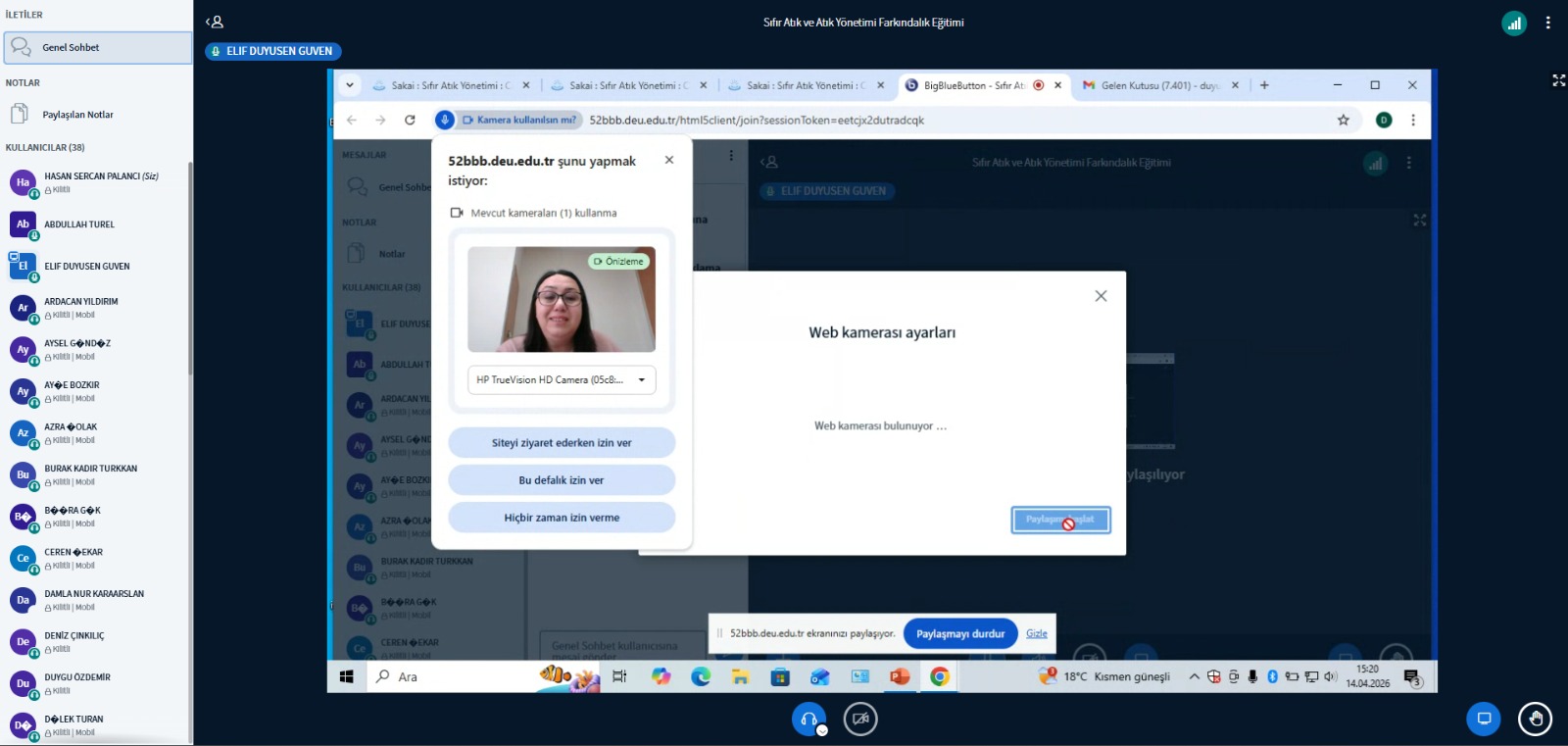
Task: Toggle the webcam sharing button
Action: [860, 720]
